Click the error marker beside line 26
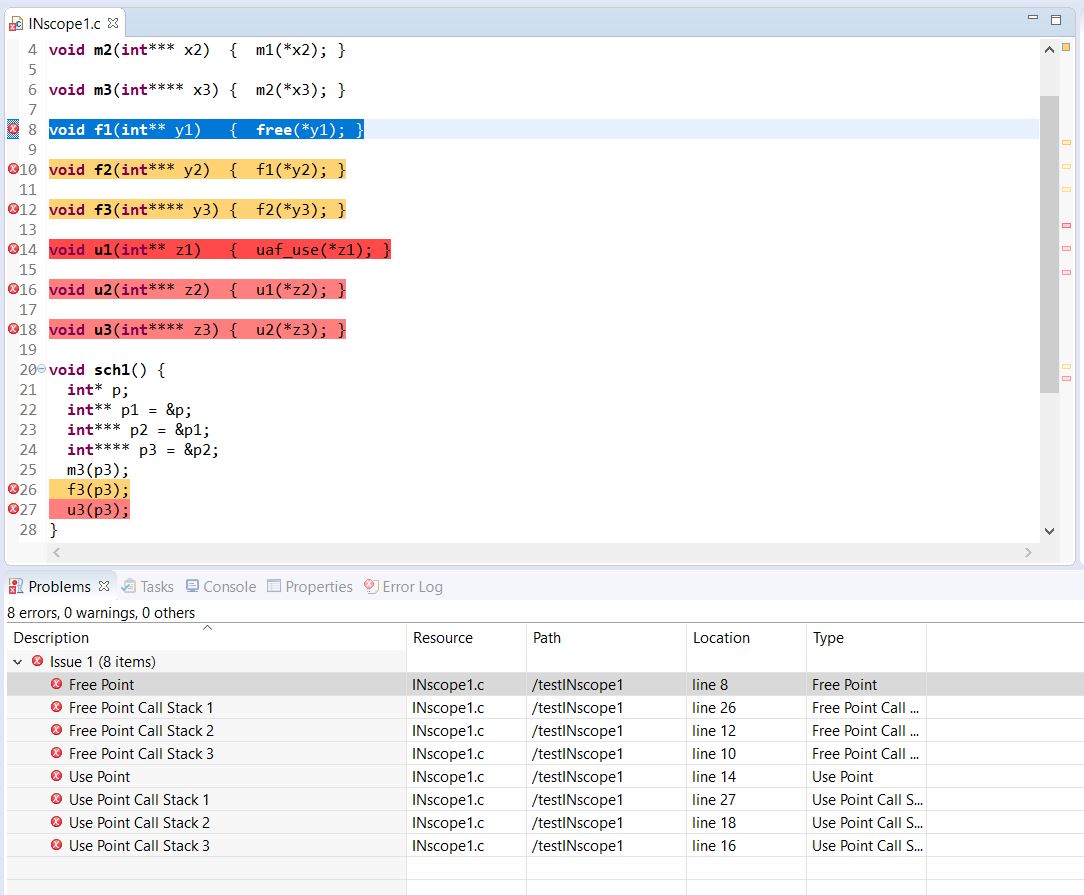The height and width of the screenshot is (895, 1084). (x=13, y=489)
